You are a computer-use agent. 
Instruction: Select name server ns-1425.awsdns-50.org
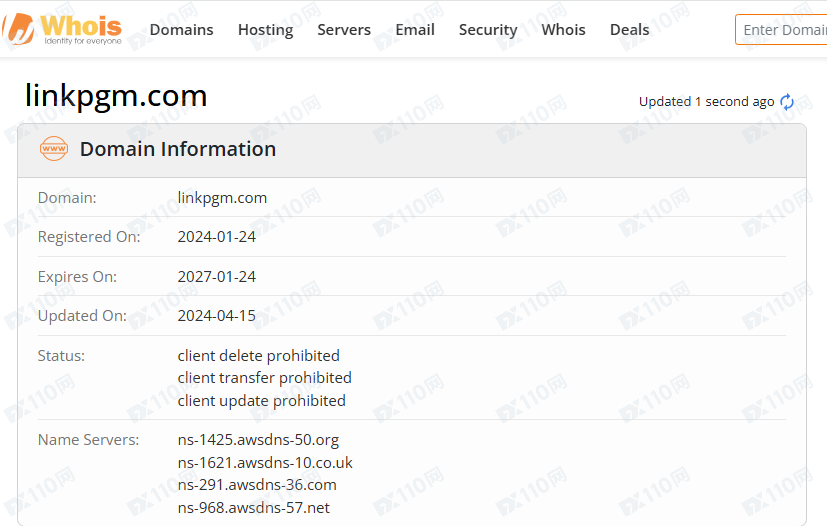tap(258, 440)
